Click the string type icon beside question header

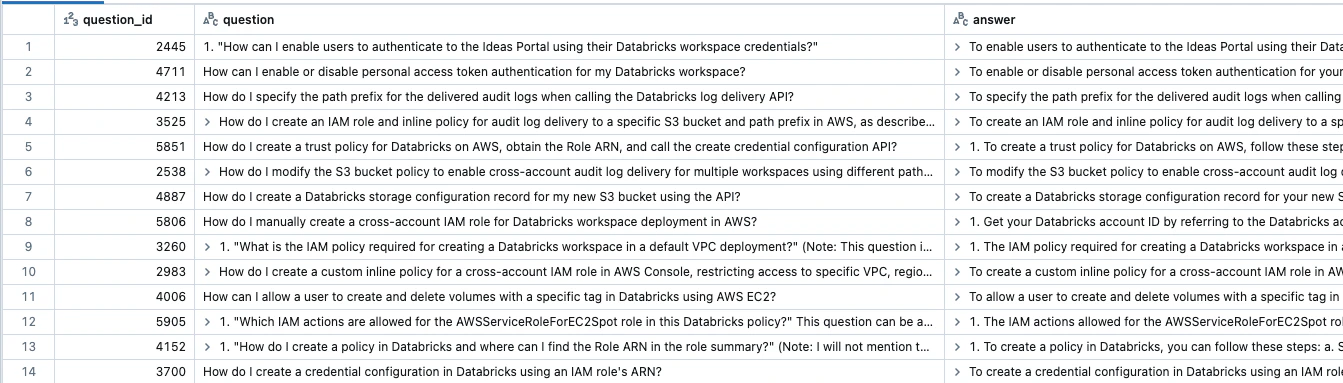coord(210,20)
